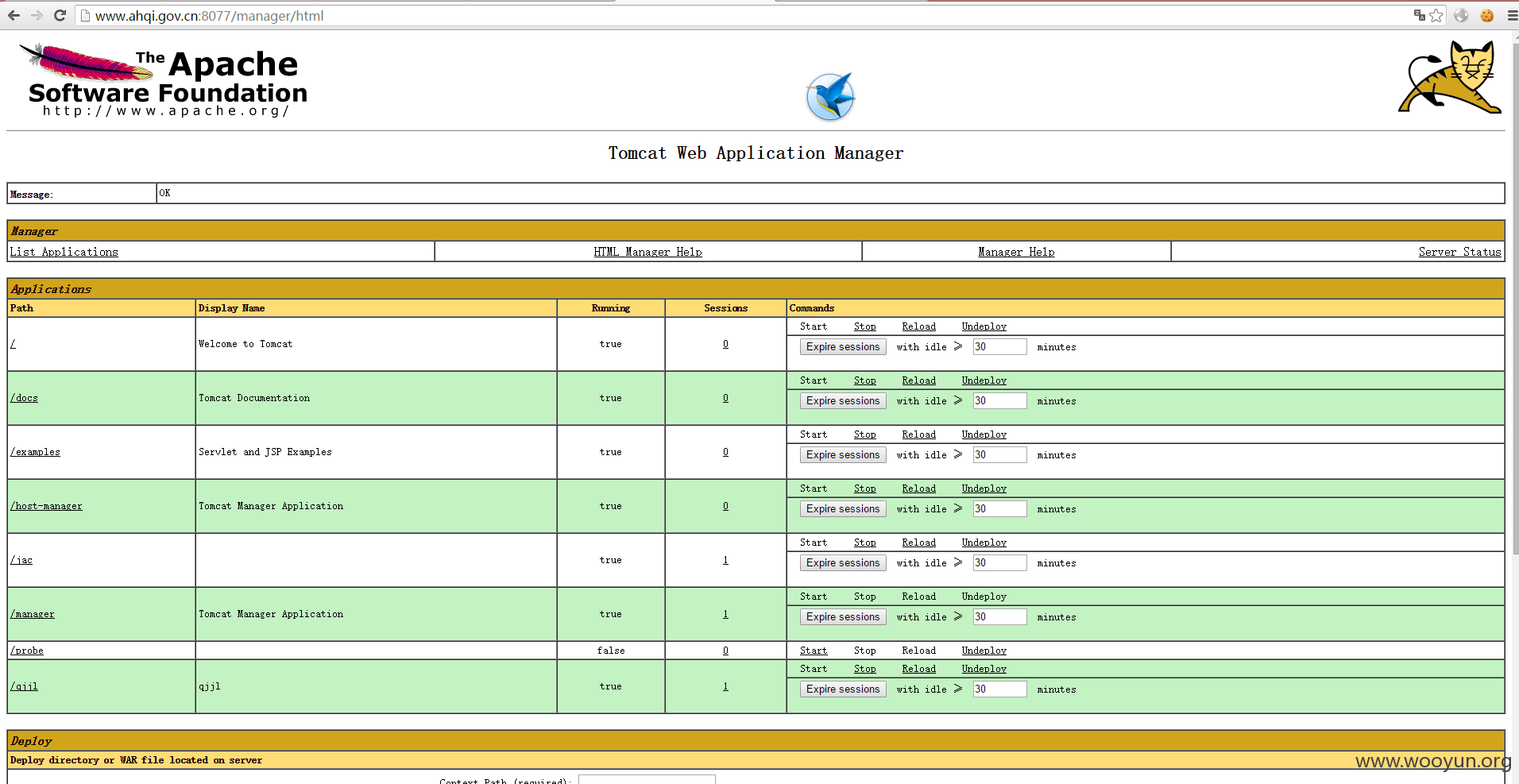Image resolution: width=1519 pixels, height=784 pixels.
Task: Expire sessions for /jac app
Action: click(843, 563)
